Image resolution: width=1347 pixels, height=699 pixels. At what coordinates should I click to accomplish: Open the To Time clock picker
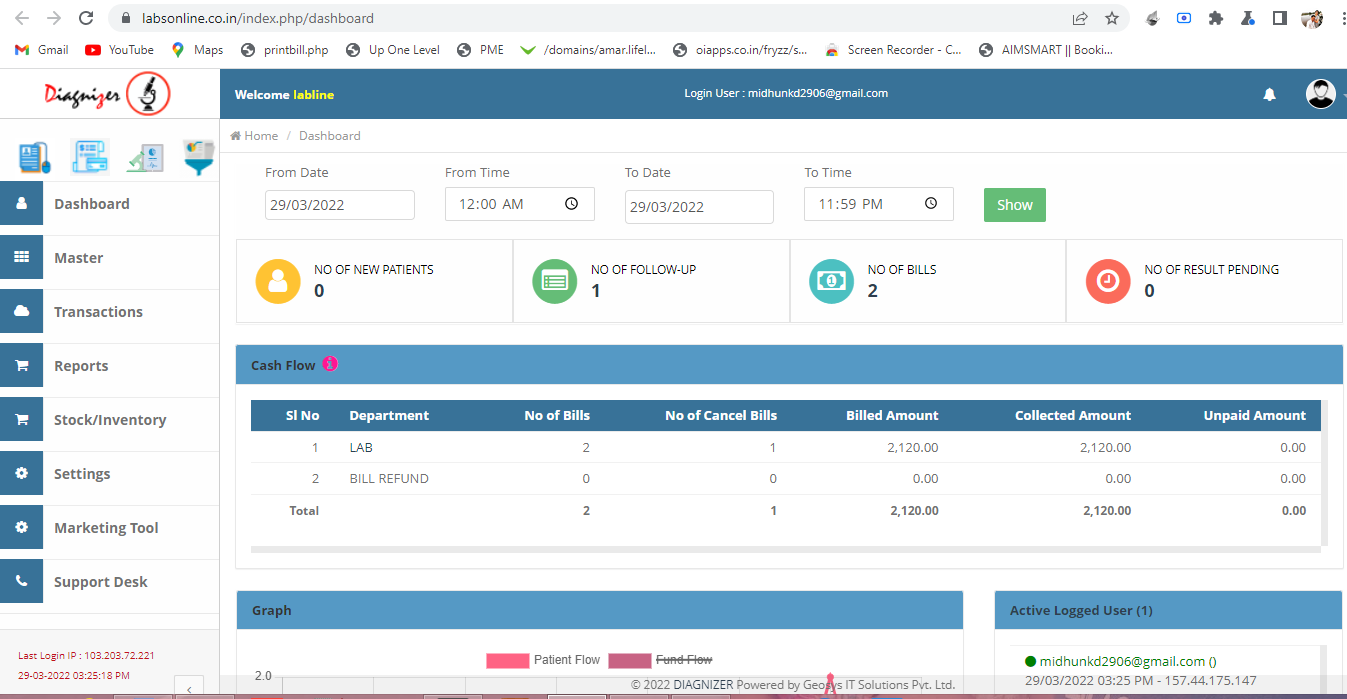(930, 204)
